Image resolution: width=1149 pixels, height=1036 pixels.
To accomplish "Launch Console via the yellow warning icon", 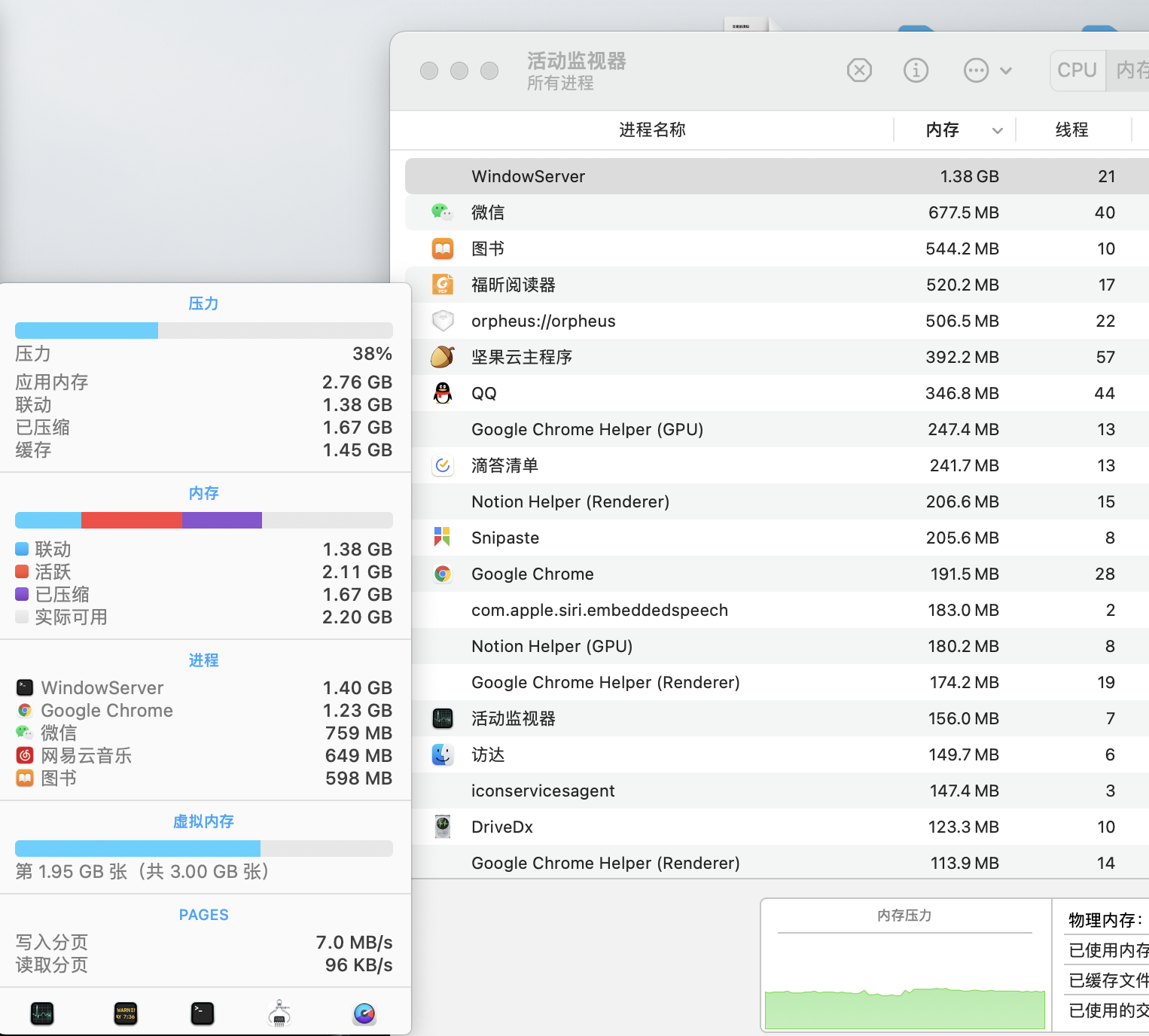I will click(x=125, y=1013).
